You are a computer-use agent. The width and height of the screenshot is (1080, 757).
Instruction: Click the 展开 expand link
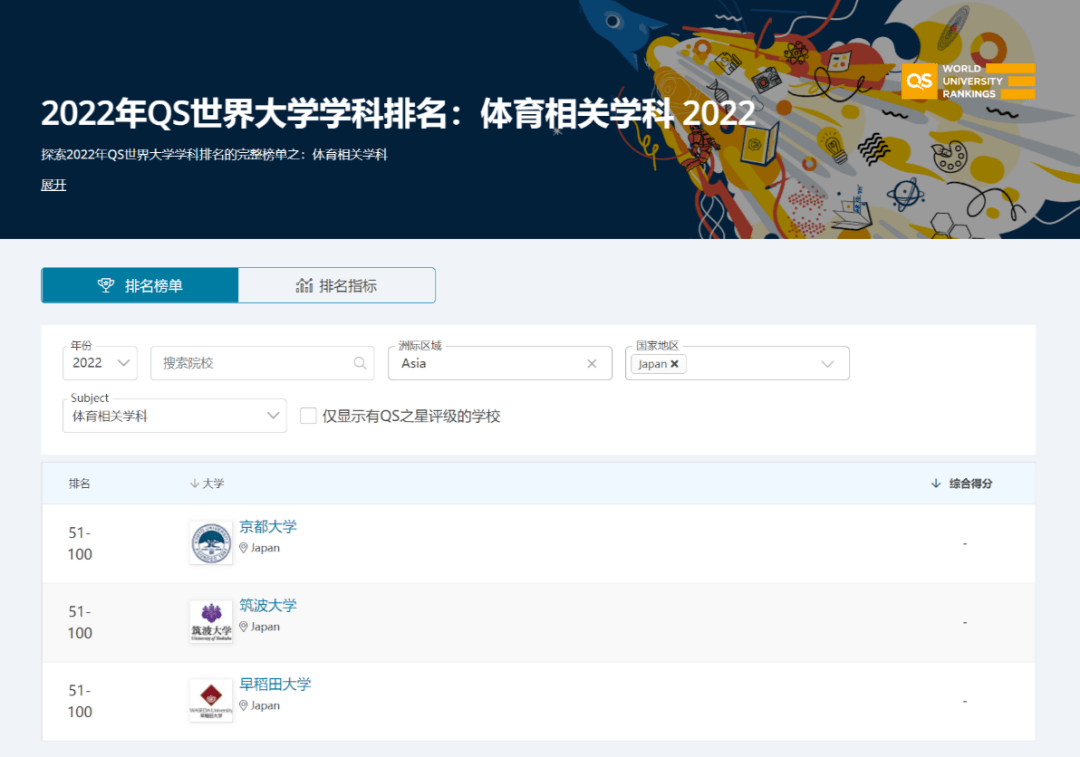54,185
